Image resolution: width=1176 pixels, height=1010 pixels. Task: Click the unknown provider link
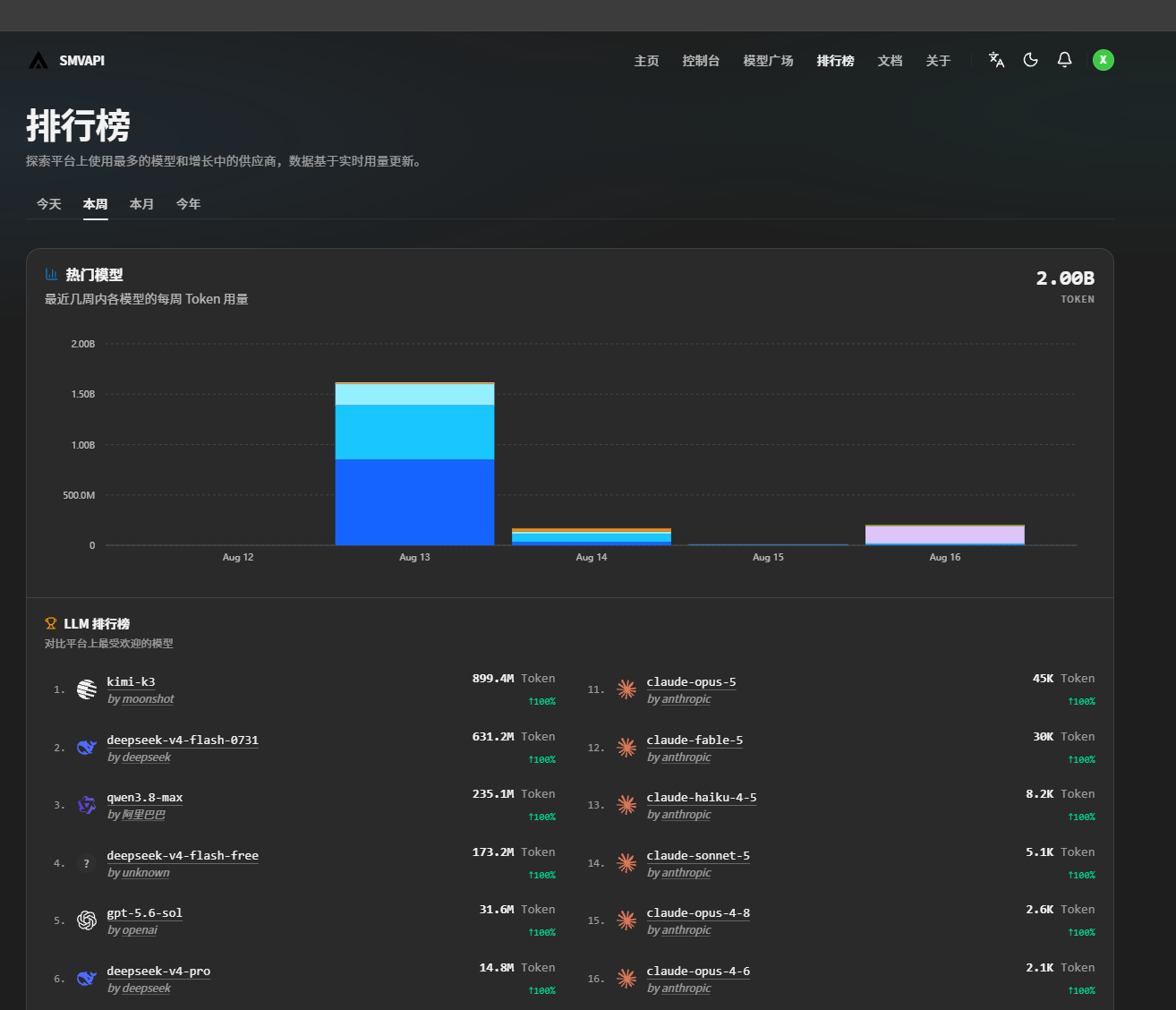point(146,873)
